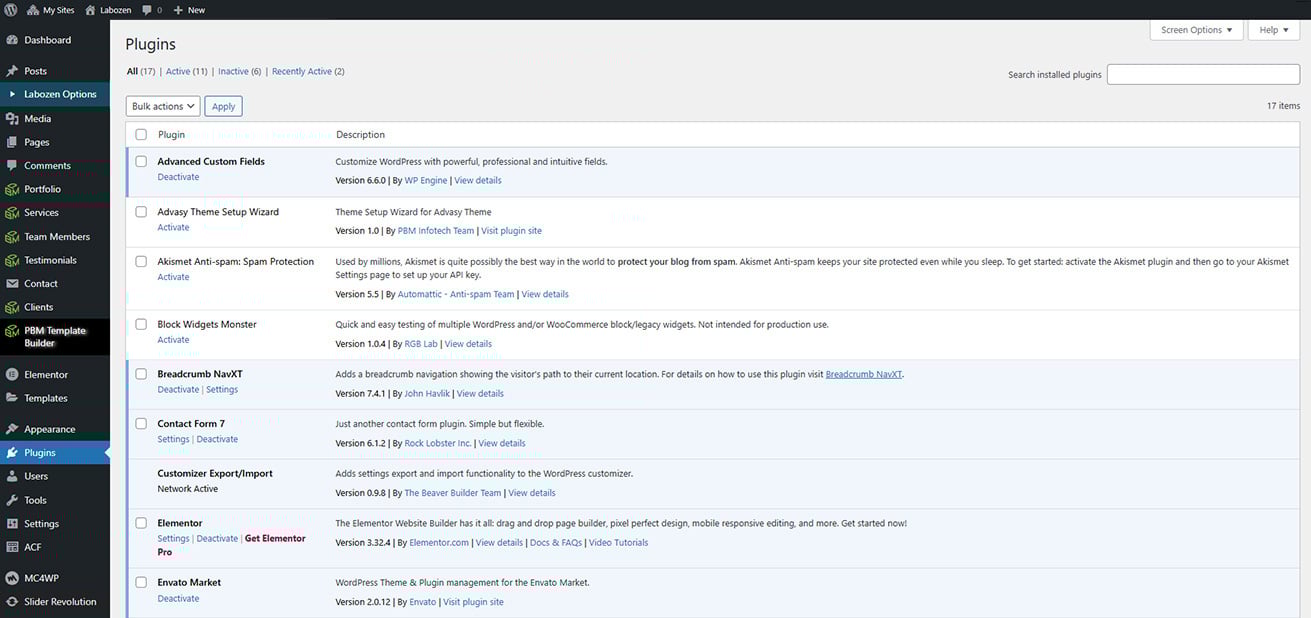Open Dashboard from sidebar icon
Screen dimensions: 1311x618
pos(12,40)
